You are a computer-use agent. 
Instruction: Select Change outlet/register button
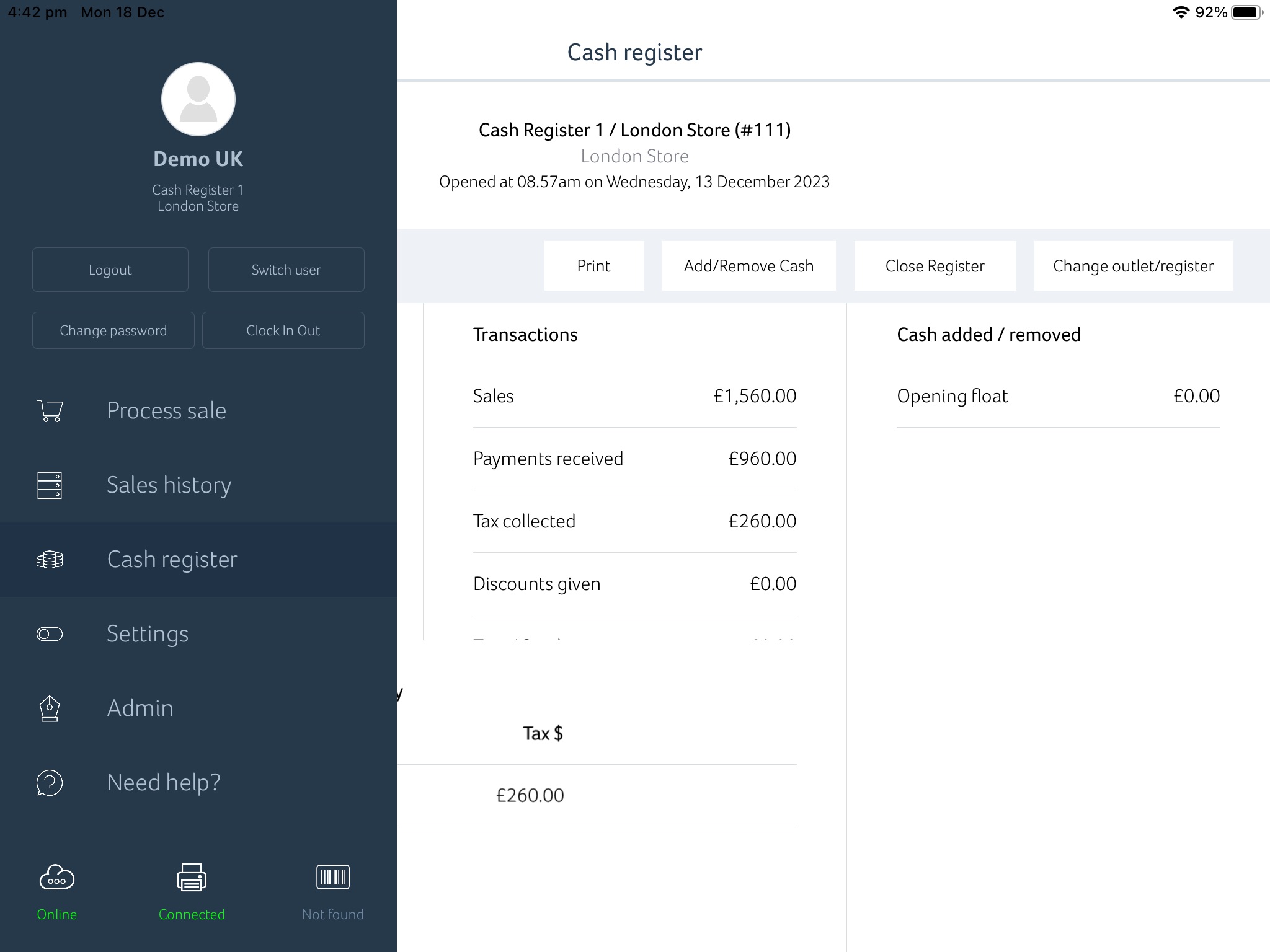click(x=1134, y=266)
